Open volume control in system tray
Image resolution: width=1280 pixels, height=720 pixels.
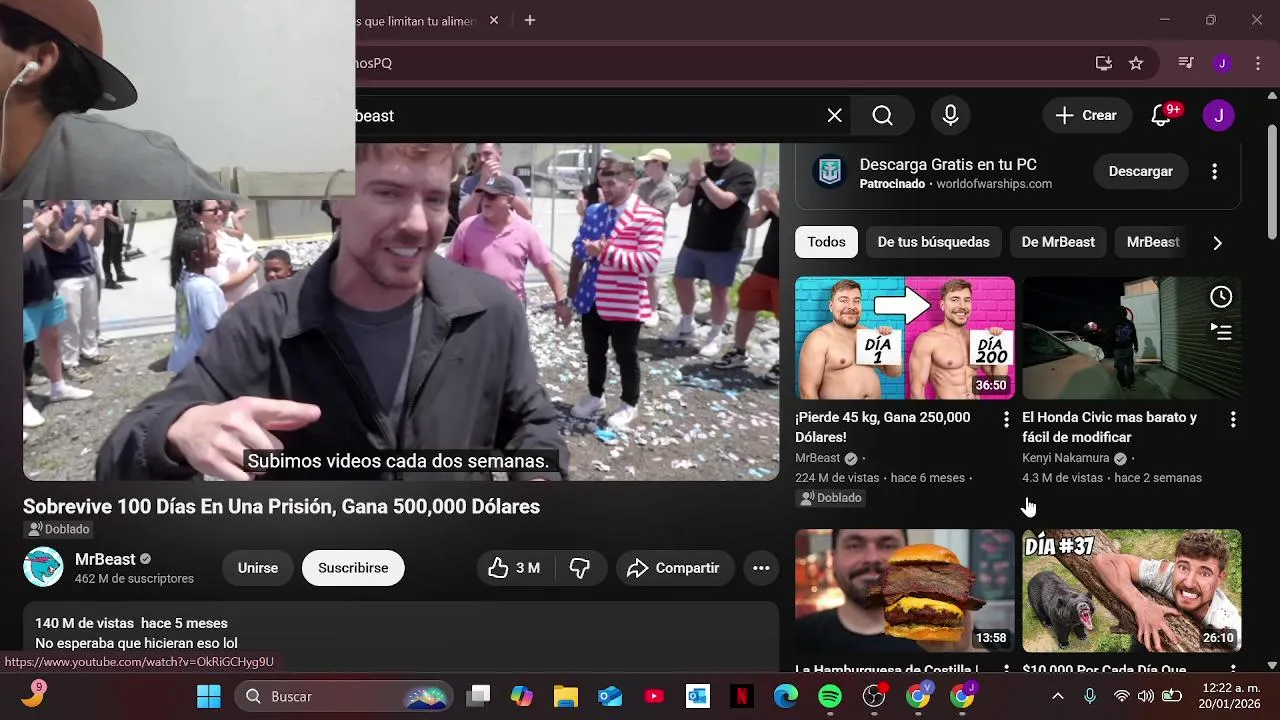1146,696
